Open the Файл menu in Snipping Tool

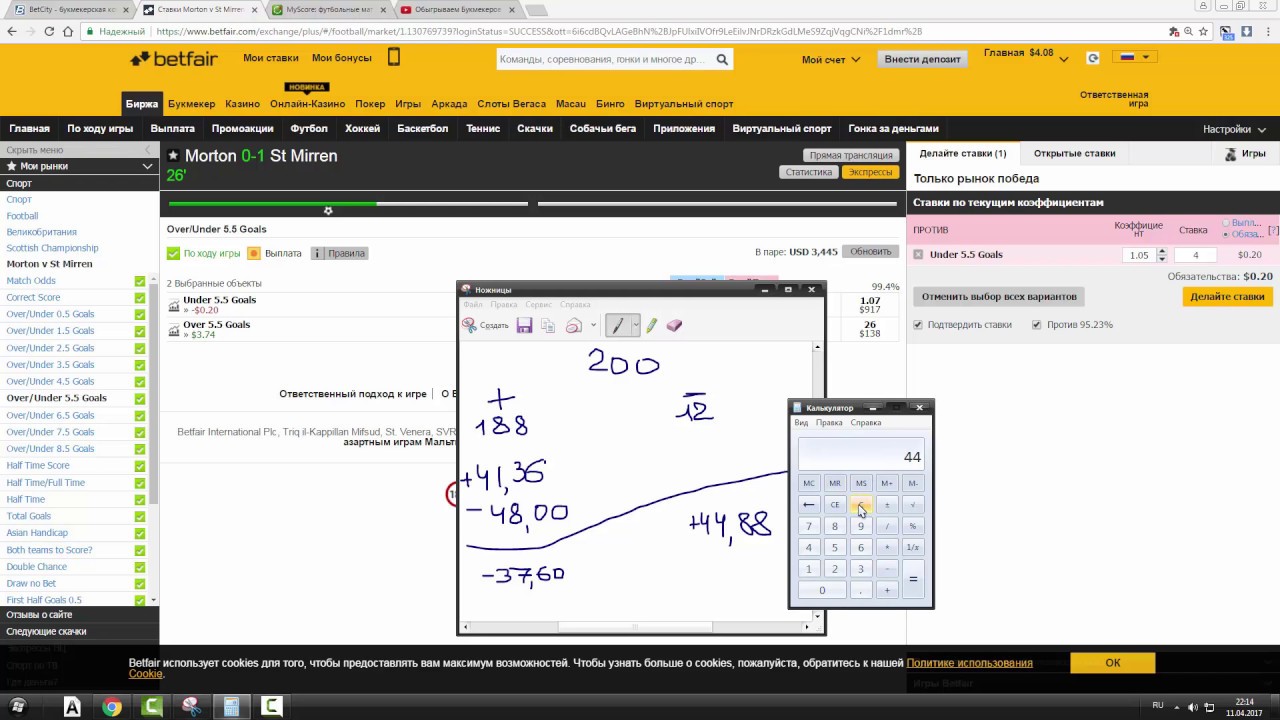472,305
